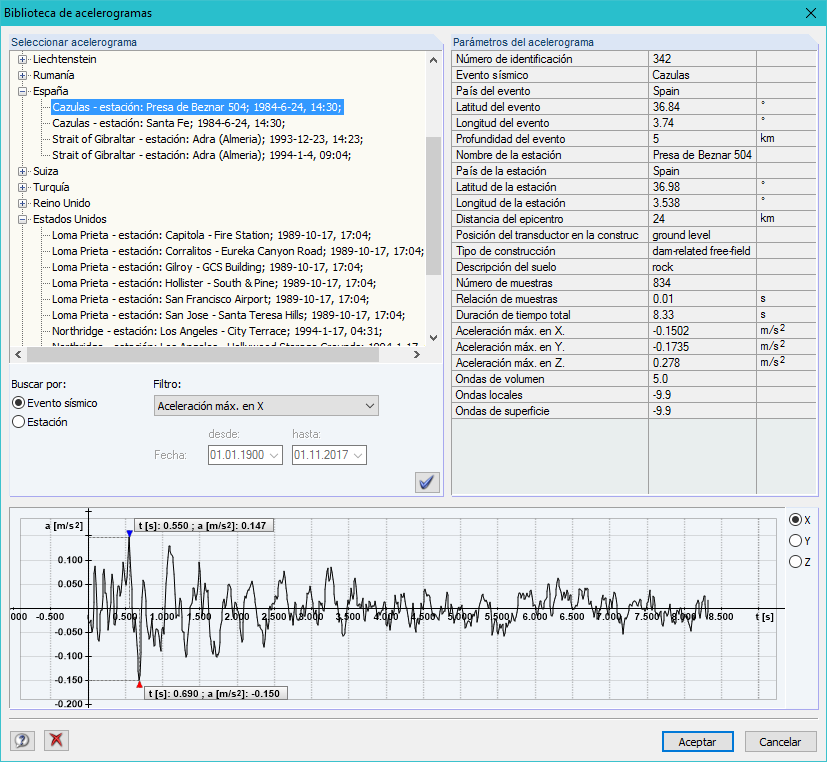
Task: Open the Filtro dropdown Aceleración máx. en X
Action: [x=266, y=406]
